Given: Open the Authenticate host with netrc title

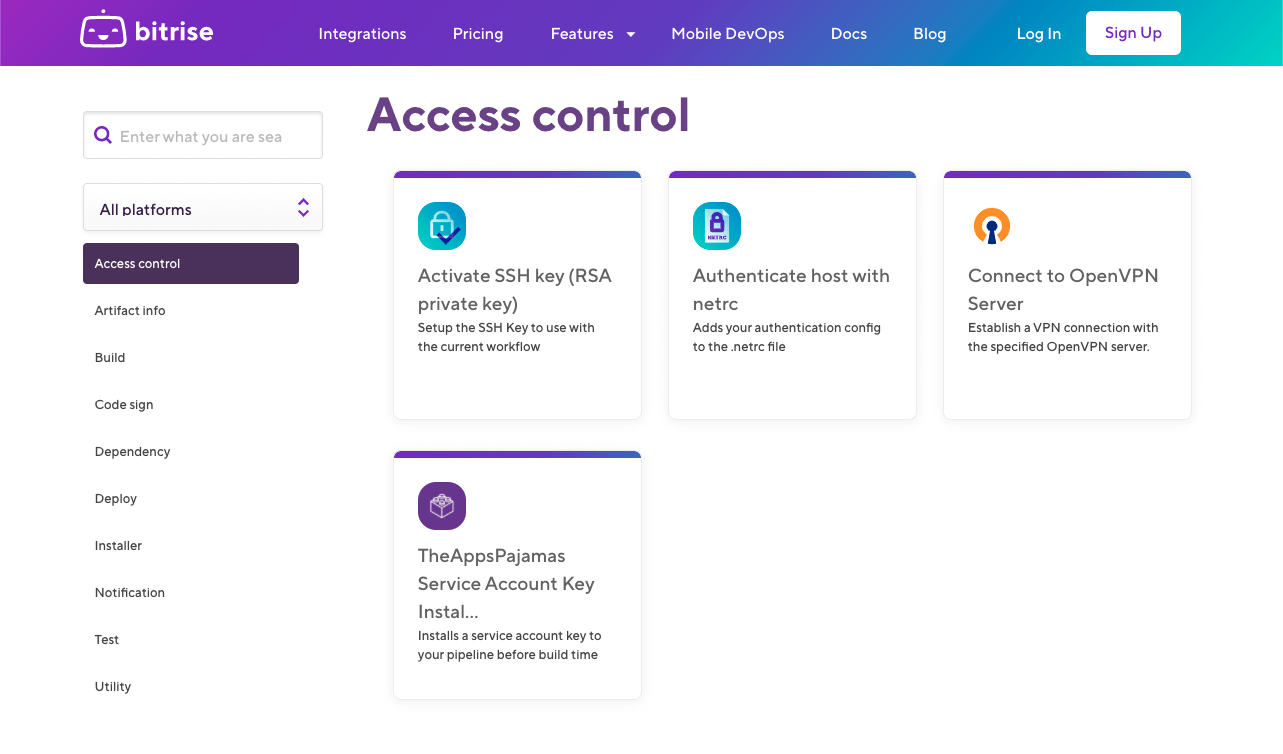Looking at the screenshot, I should point(791,289).
